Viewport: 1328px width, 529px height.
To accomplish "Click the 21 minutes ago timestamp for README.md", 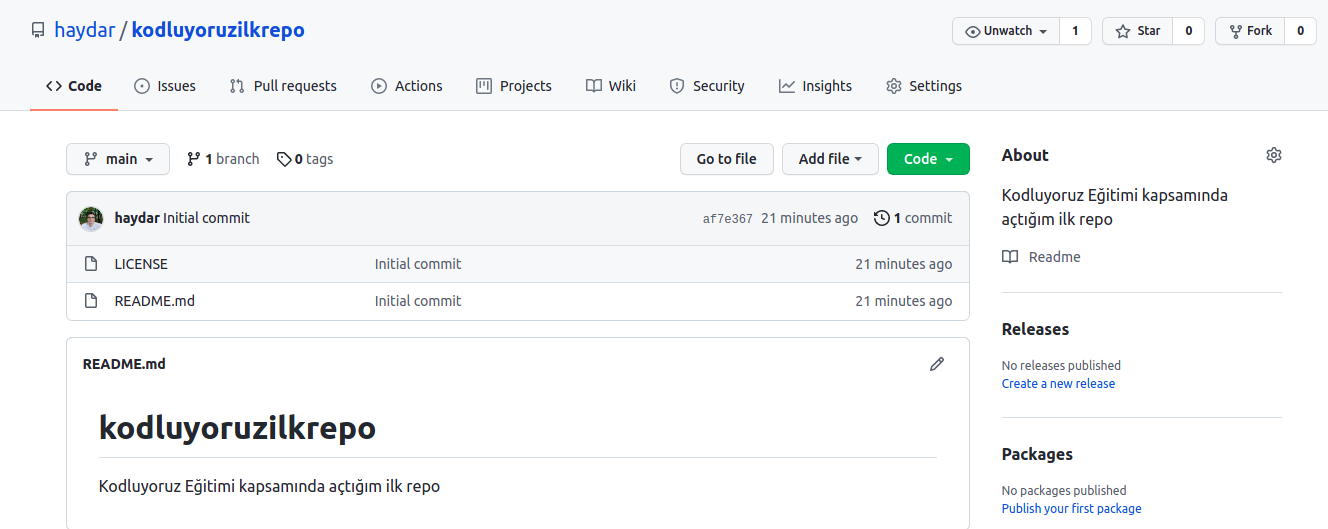I will coord(904,301).
